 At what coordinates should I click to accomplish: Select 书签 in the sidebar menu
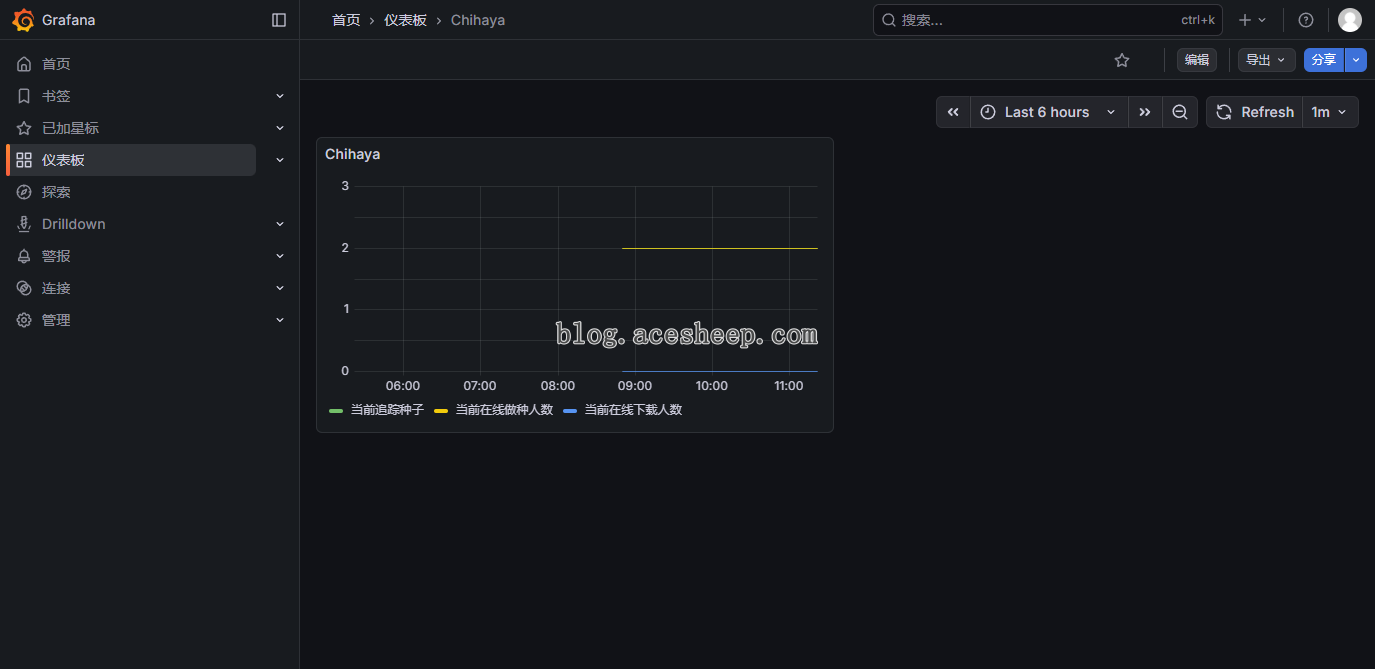55,95
